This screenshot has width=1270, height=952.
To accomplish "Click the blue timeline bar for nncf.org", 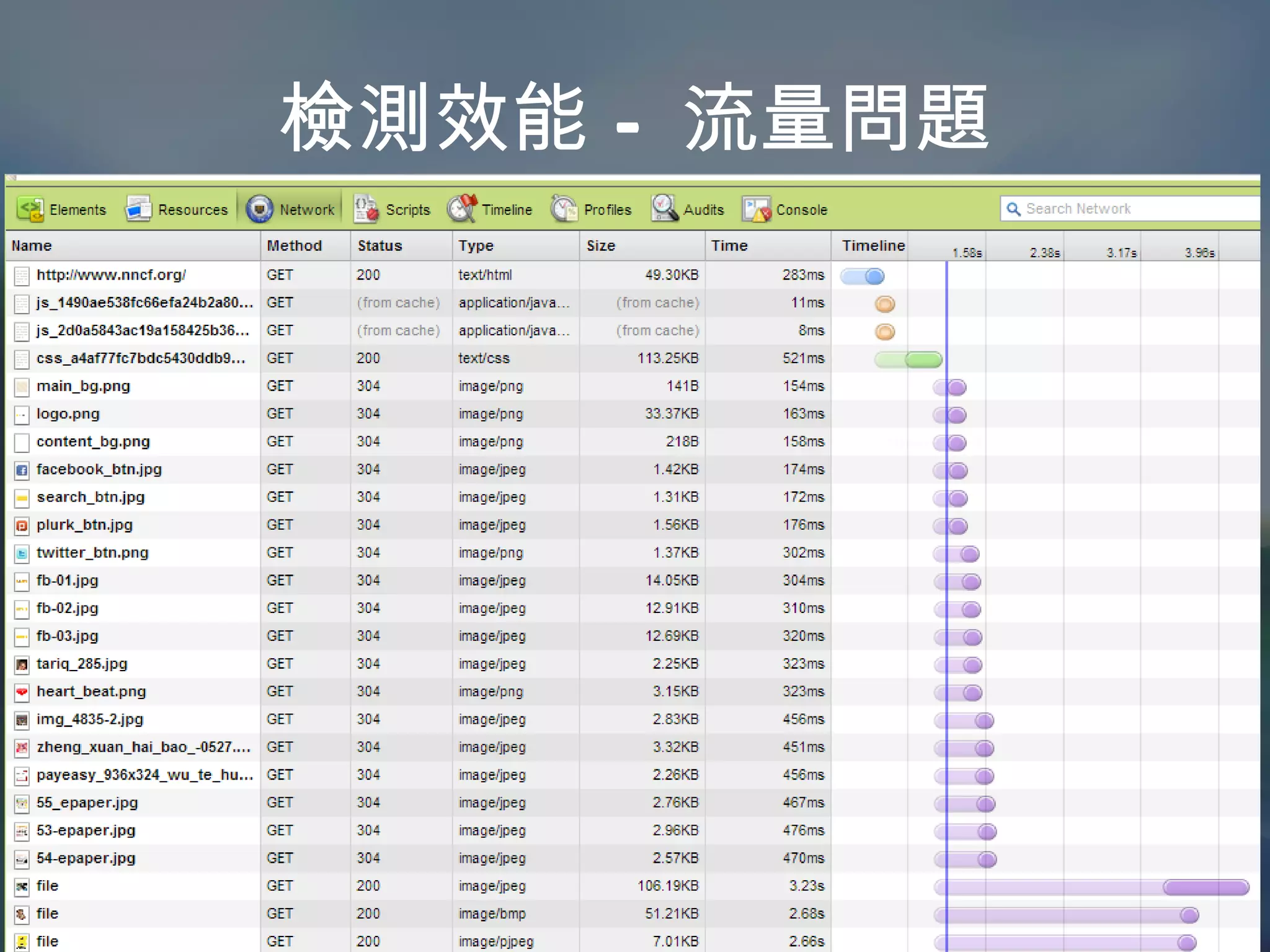I will tap(863, 276).
